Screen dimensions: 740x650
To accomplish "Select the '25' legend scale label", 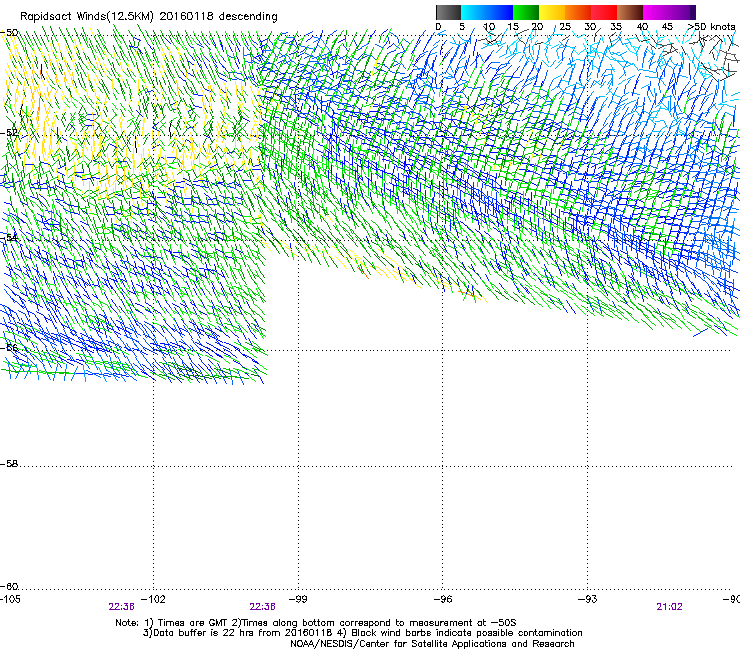I will tap(565, 27).
